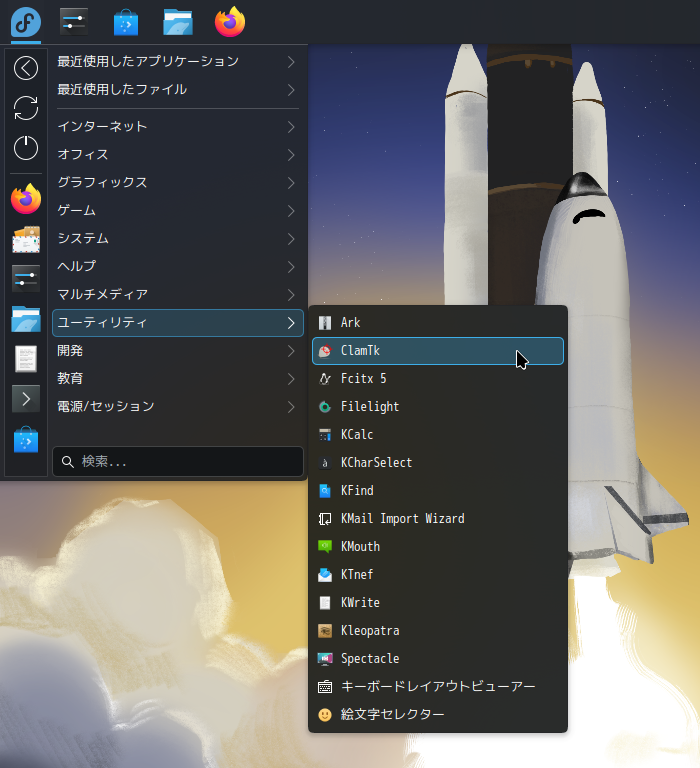Screen dimensions: 700x768
Task: Click the power off icon in sidebar
Action: [26, 147]
